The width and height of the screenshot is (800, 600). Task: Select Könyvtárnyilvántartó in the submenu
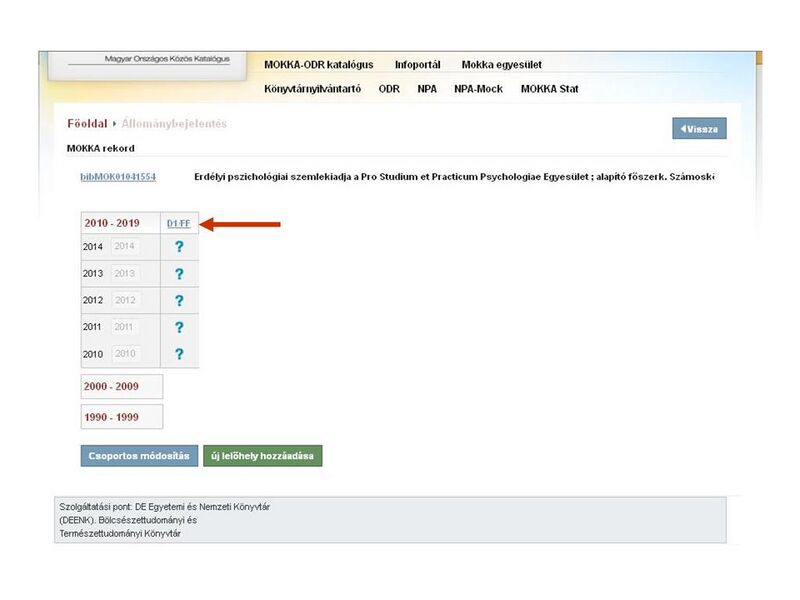click(x=312, y=89)
